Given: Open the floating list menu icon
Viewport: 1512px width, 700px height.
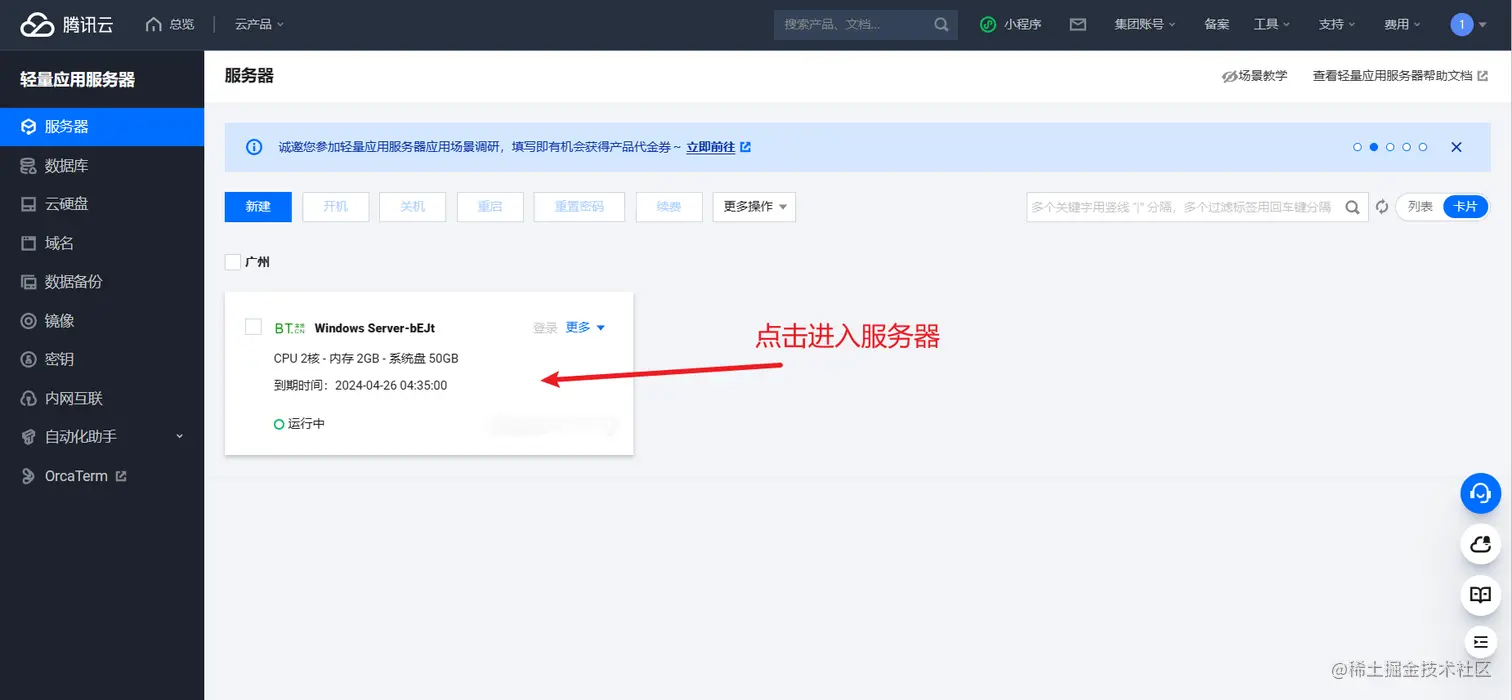Looking at the screenshot, I should click(x=1480, y=641).
